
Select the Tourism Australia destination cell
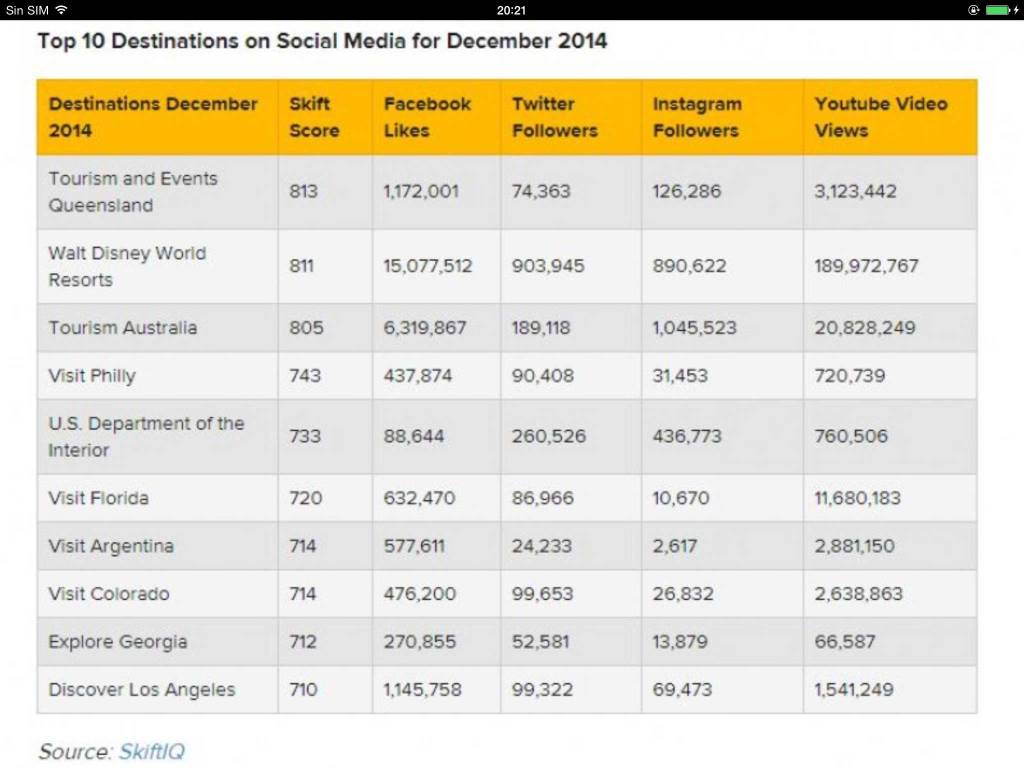(123, 328)
